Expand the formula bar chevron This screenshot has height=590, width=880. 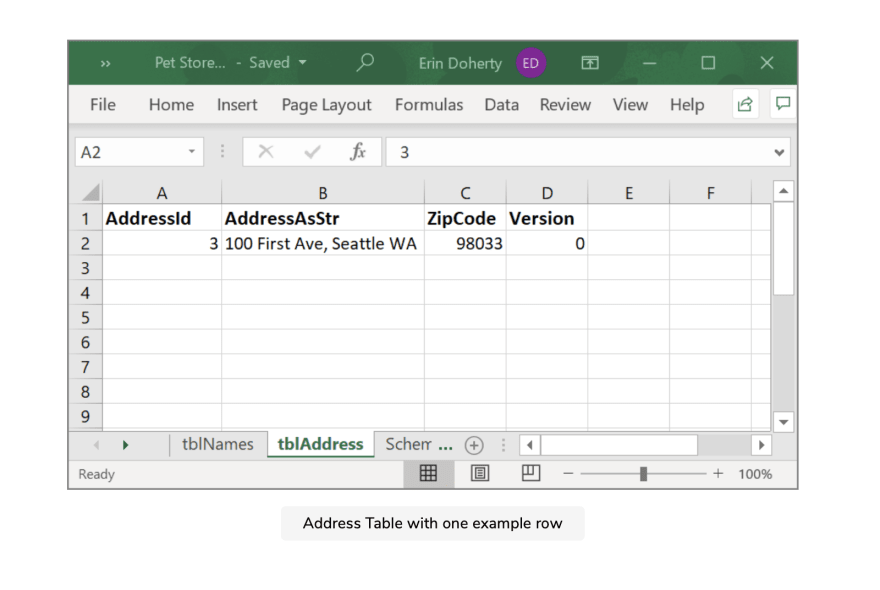click(x=779, y=152)
